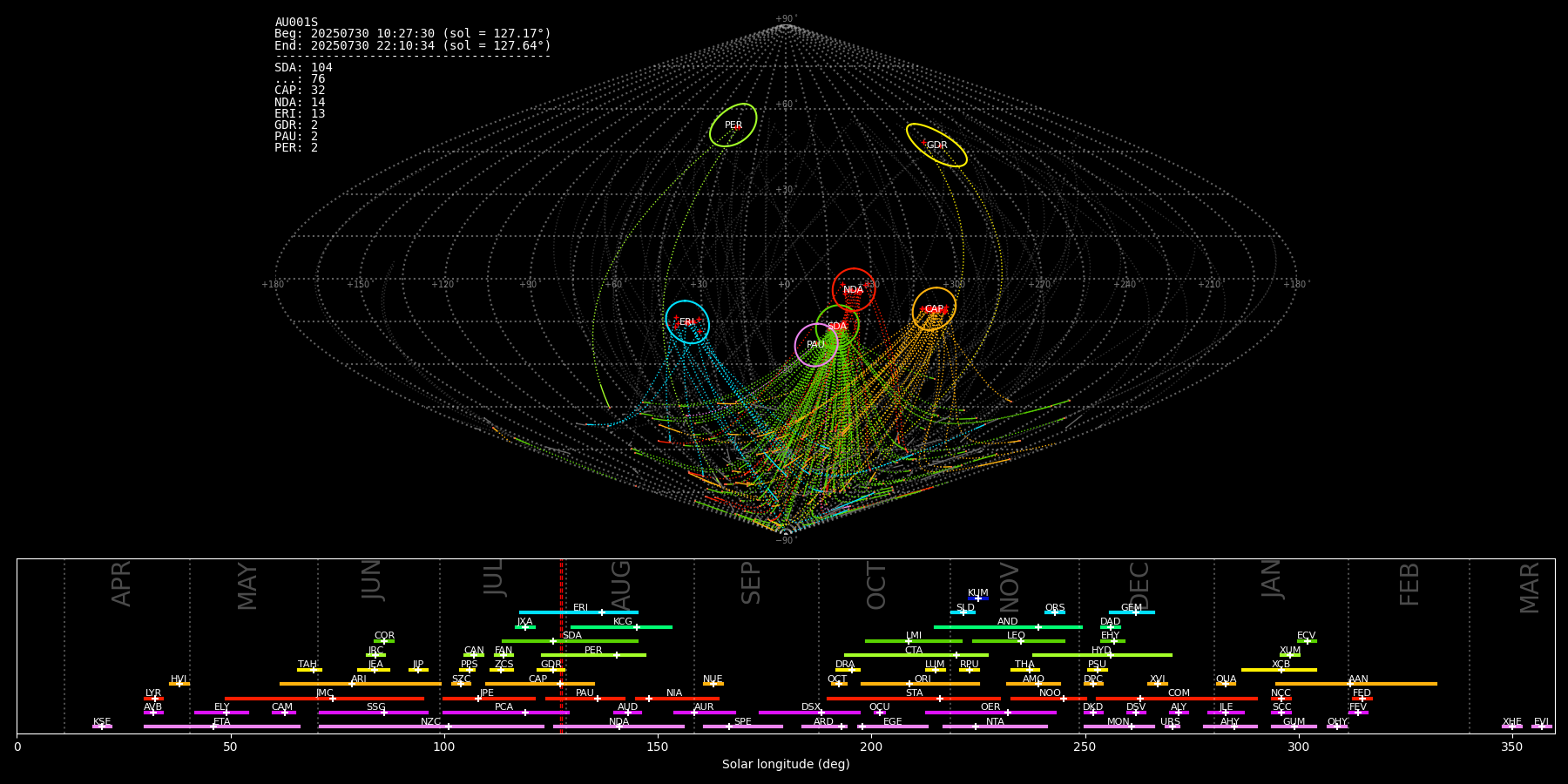
Task: Select the AND shower bar in timeline
Action: coord(1008,627)
